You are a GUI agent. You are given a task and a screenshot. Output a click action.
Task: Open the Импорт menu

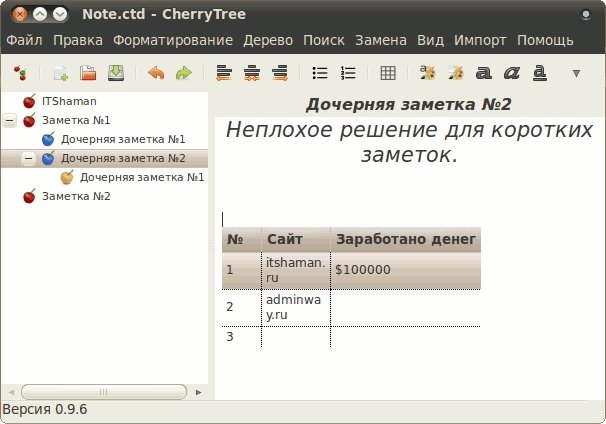480,41
